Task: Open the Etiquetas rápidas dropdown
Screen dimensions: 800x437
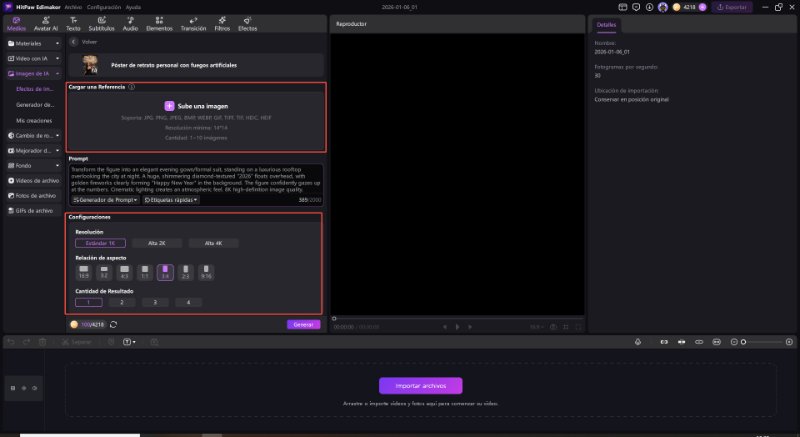Action: [x=171, y=200]
